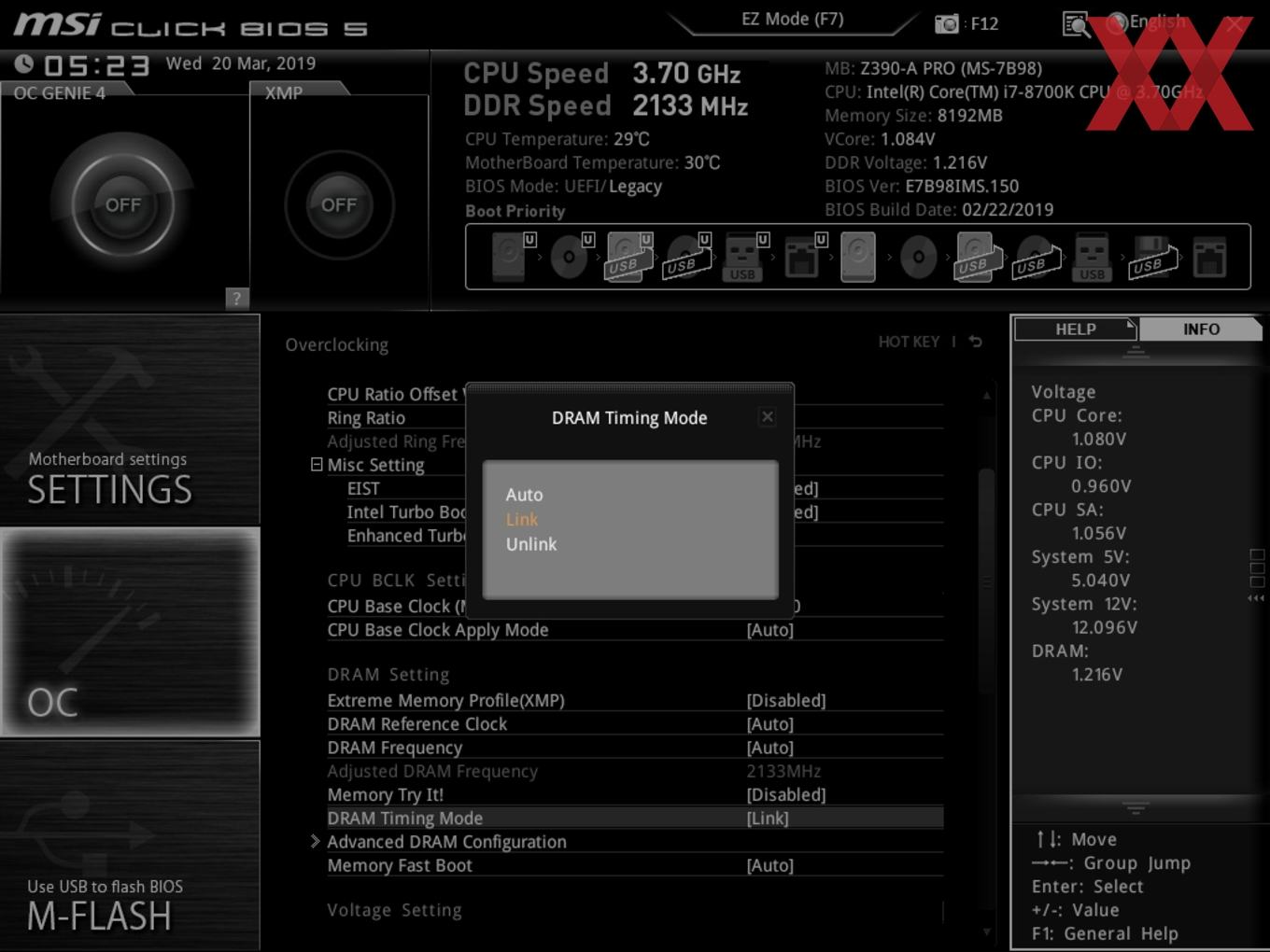Open the SETTINGS motherboard settings section
This screenshot has width=1270, height=952.
130,420
